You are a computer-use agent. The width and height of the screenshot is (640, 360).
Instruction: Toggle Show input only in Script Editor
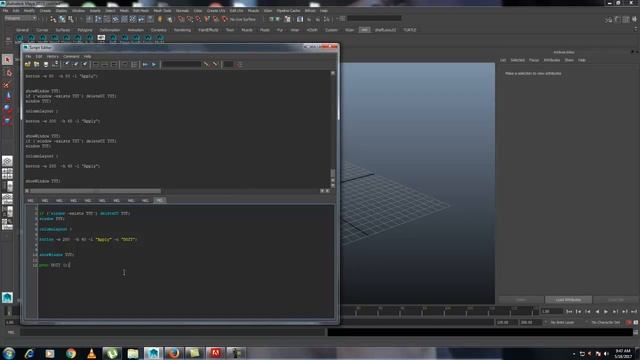[105, 64]
